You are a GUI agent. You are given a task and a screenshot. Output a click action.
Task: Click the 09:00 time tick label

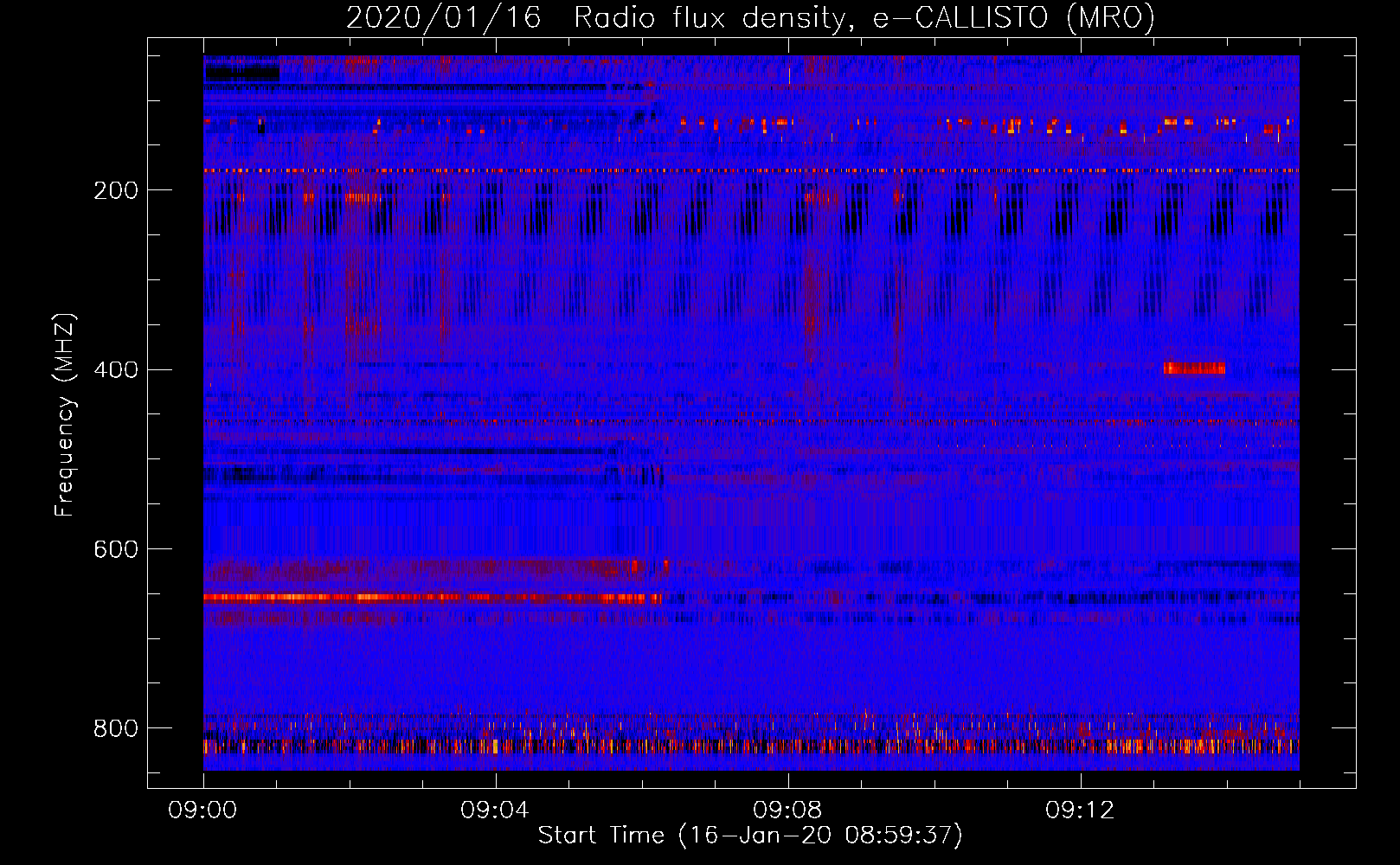point(202,811)
